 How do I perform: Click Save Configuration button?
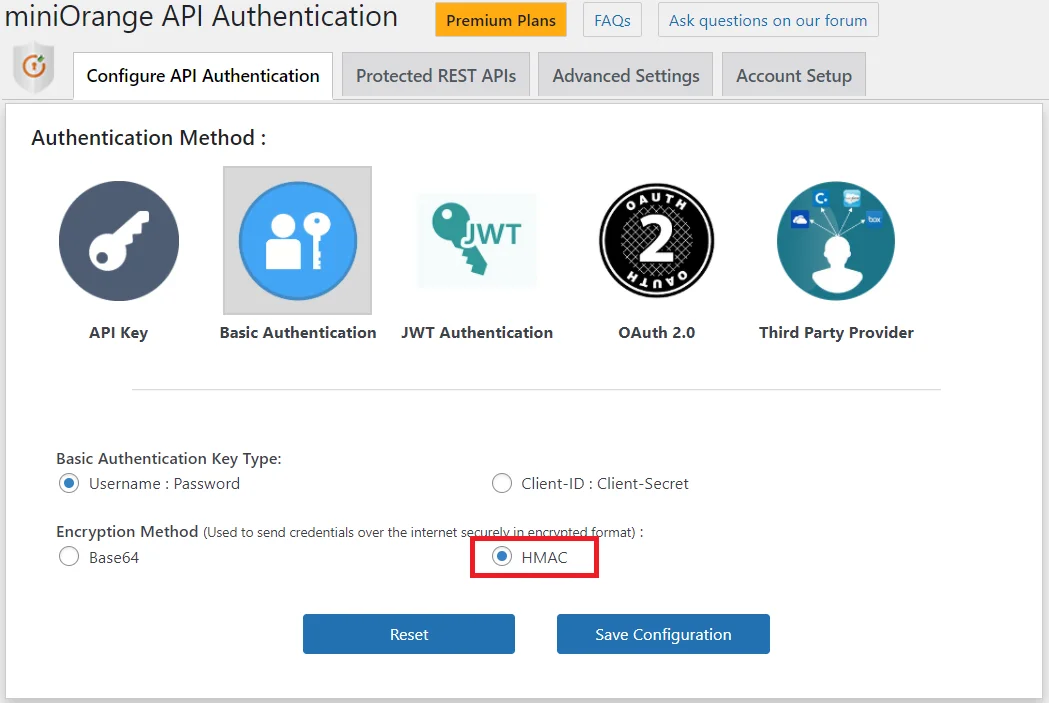pyautogui.click(x=663, y=634)
